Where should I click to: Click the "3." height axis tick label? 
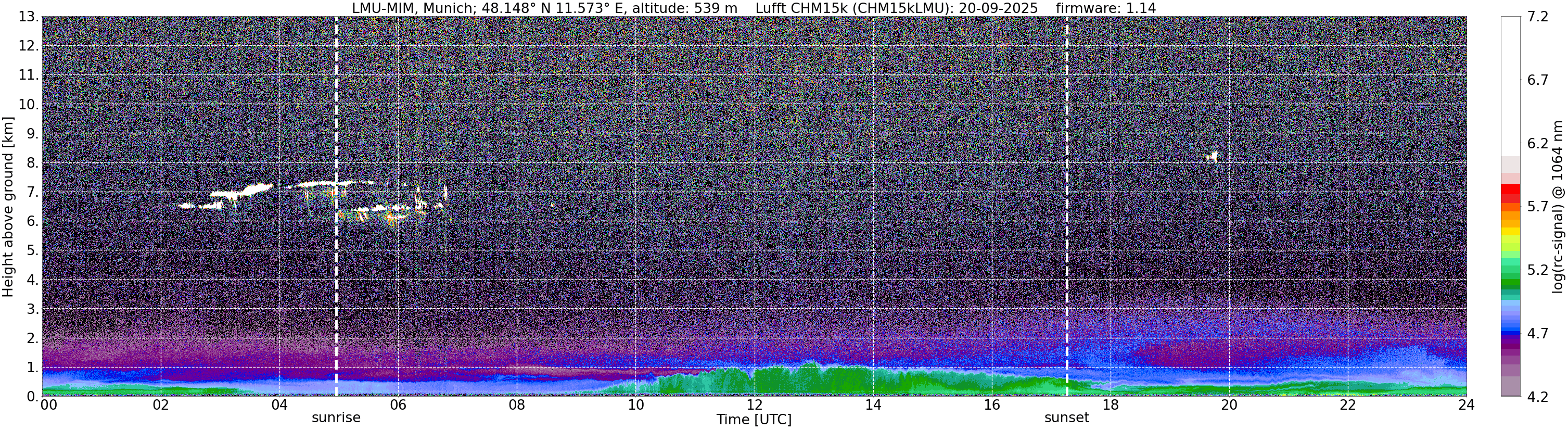click(x=32, y=309)
